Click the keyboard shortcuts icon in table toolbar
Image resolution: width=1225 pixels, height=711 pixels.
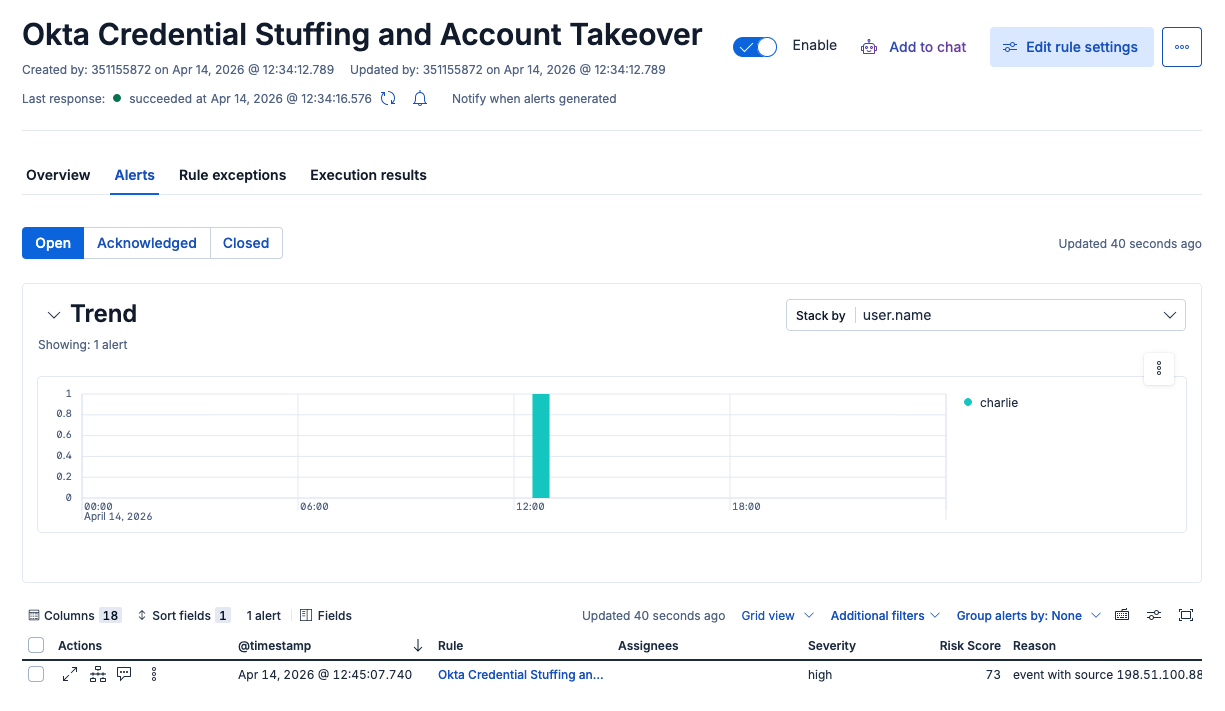(1122, 615)
